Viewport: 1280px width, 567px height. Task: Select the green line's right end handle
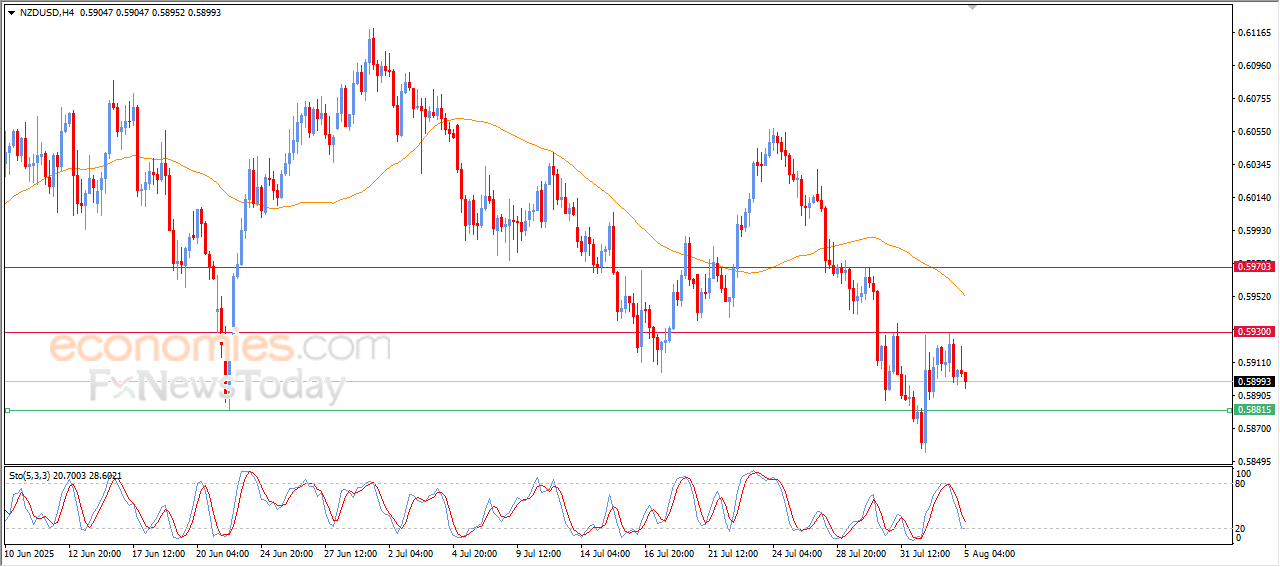click(1229, 410)
